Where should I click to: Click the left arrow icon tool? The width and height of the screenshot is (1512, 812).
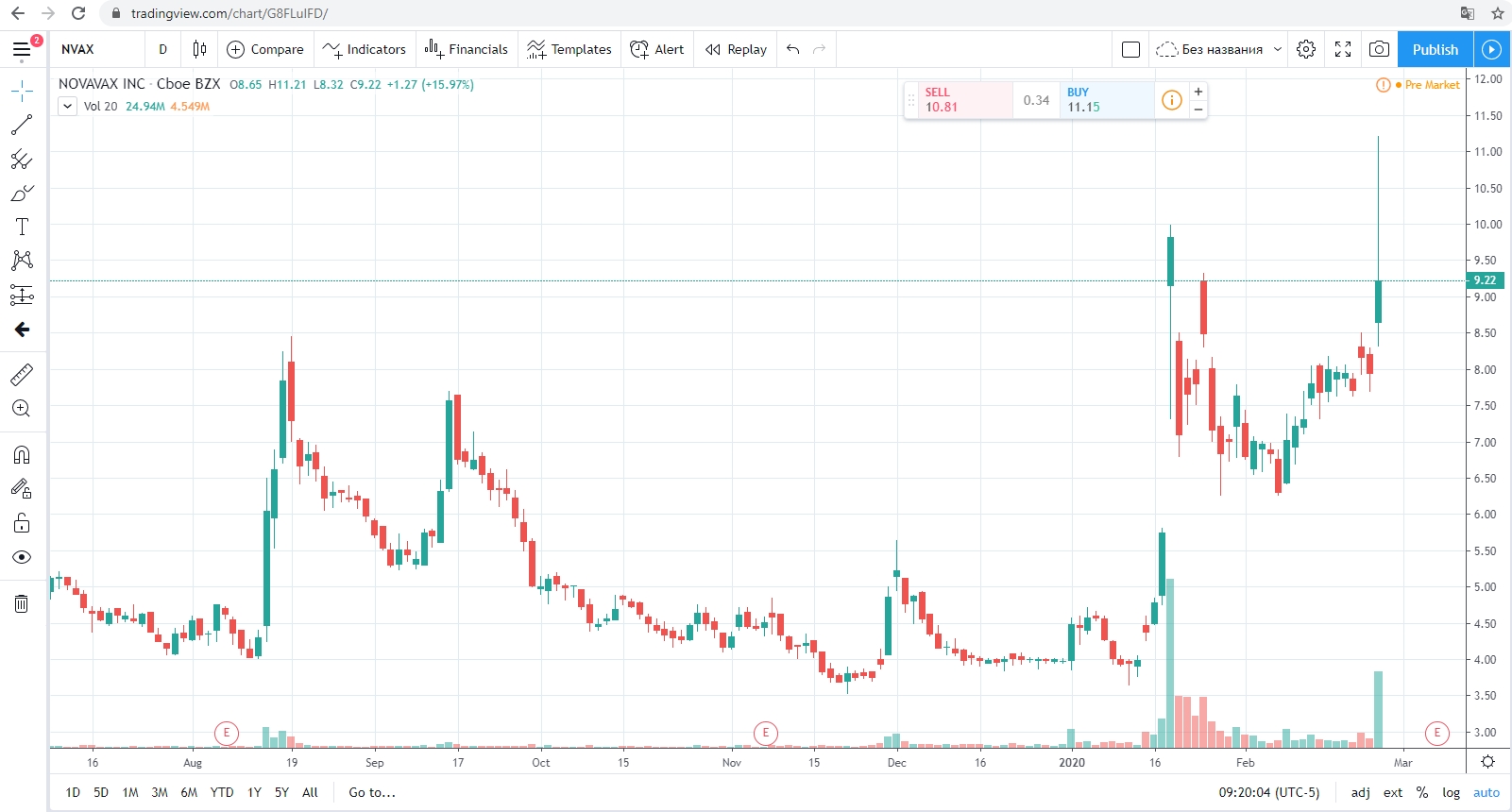click(22, 330)
